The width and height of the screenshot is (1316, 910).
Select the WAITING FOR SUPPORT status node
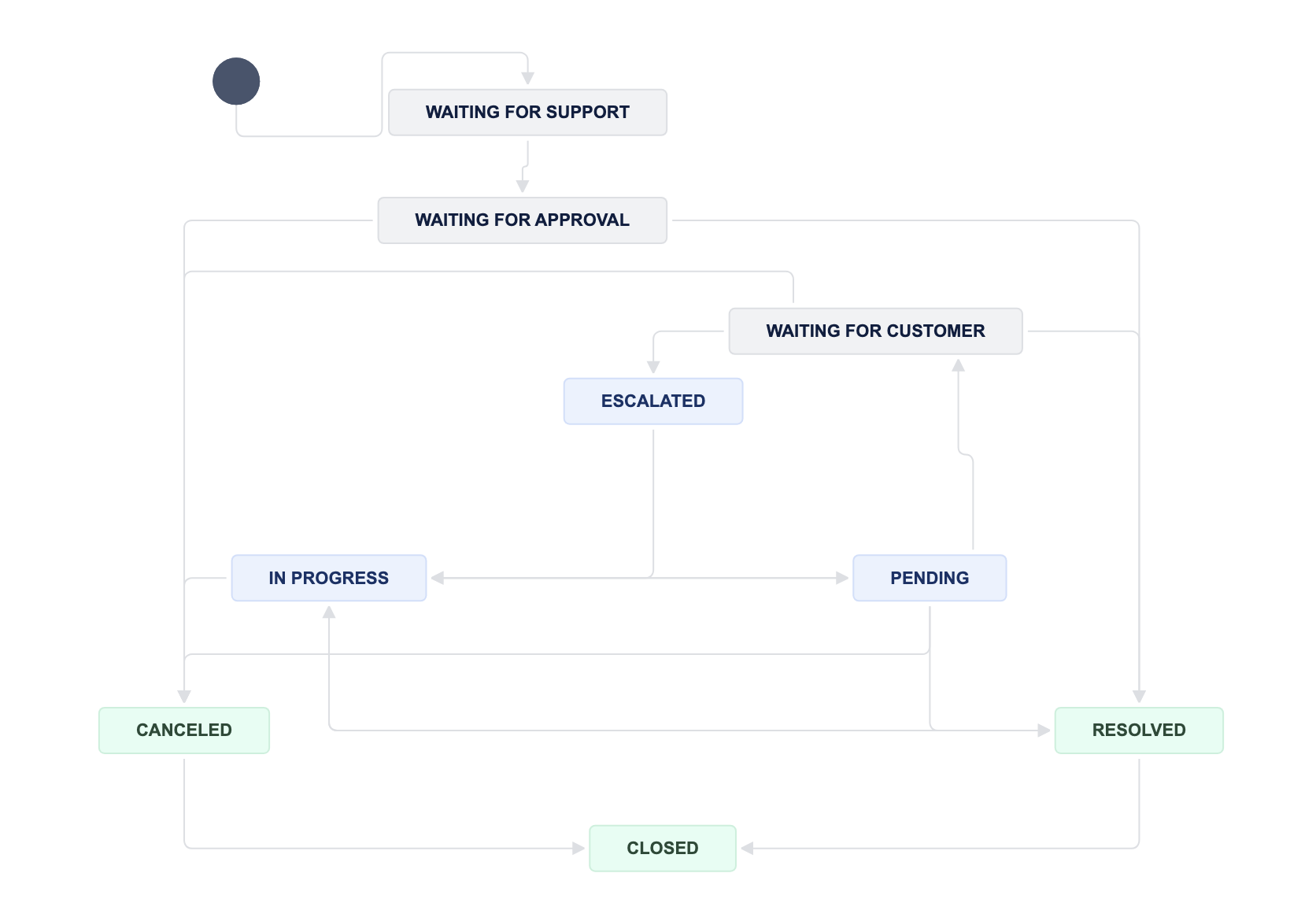[x=527, y=113]
